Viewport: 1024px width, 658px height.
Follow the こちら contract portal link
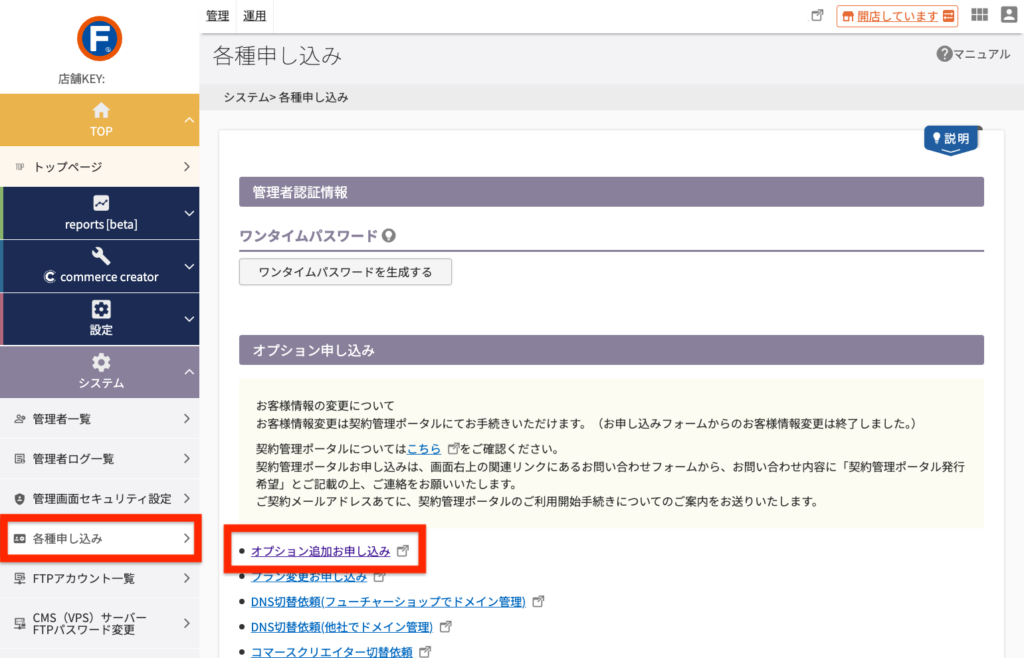coord(424,449)
